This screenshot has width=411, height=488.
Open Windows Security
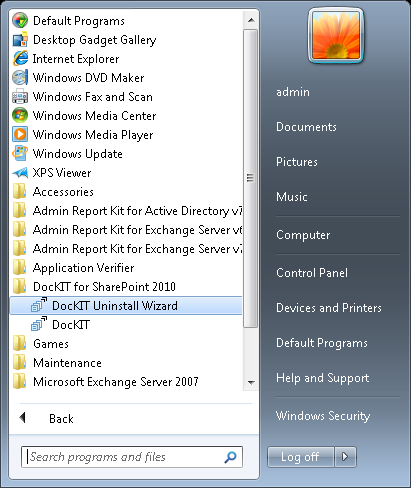click(323, 416)
